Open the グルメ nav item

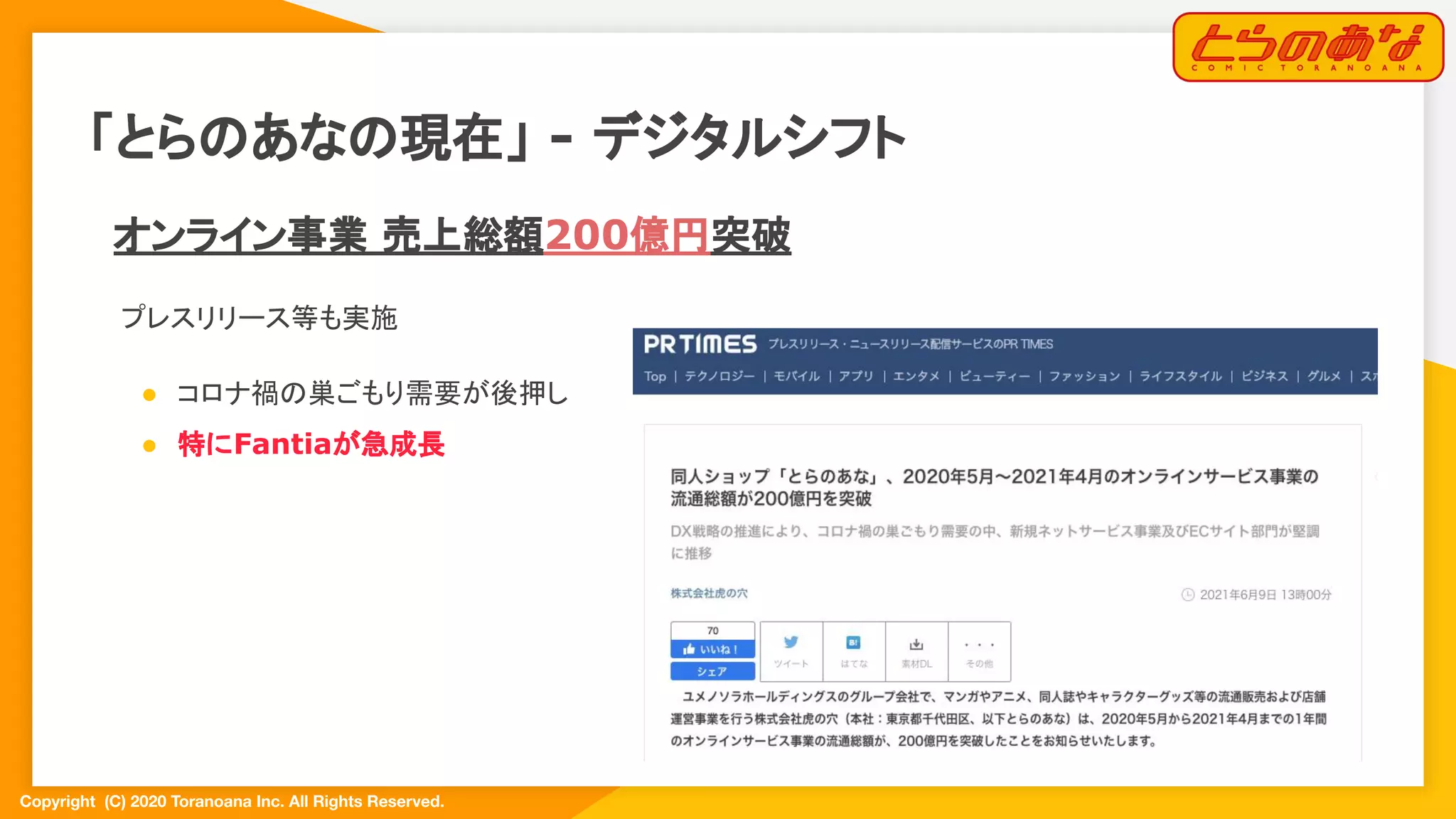pos(1324,376)
